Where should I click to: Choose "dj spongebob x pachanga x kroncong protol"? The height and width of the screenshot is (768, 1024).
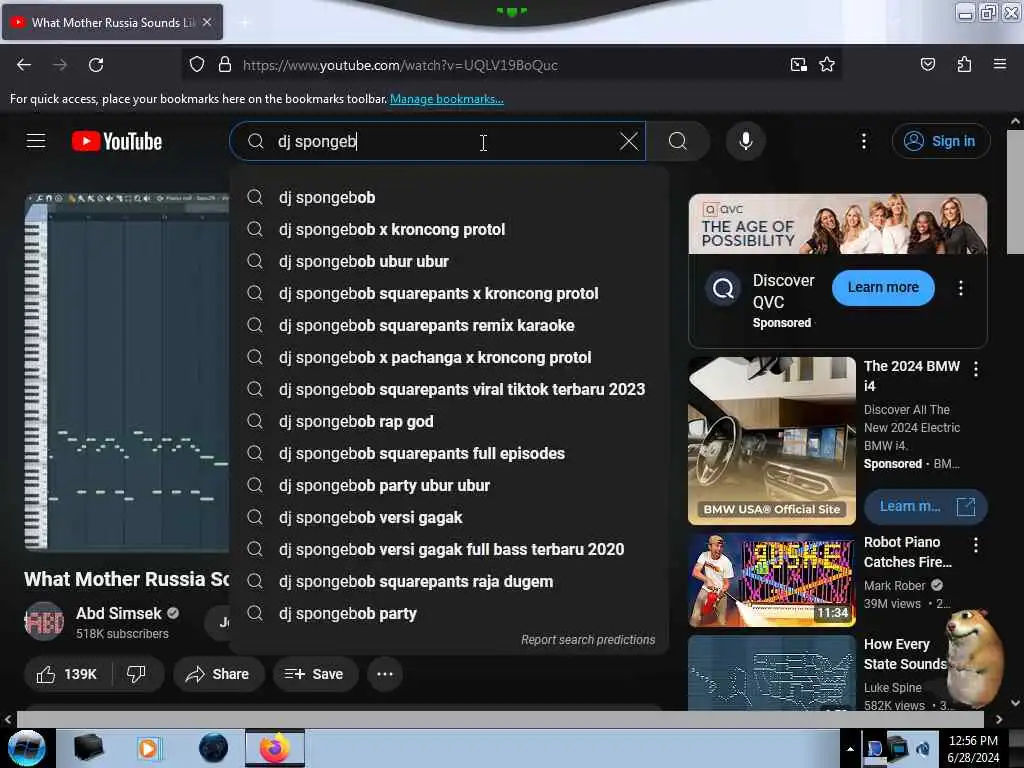pos(449,357)
